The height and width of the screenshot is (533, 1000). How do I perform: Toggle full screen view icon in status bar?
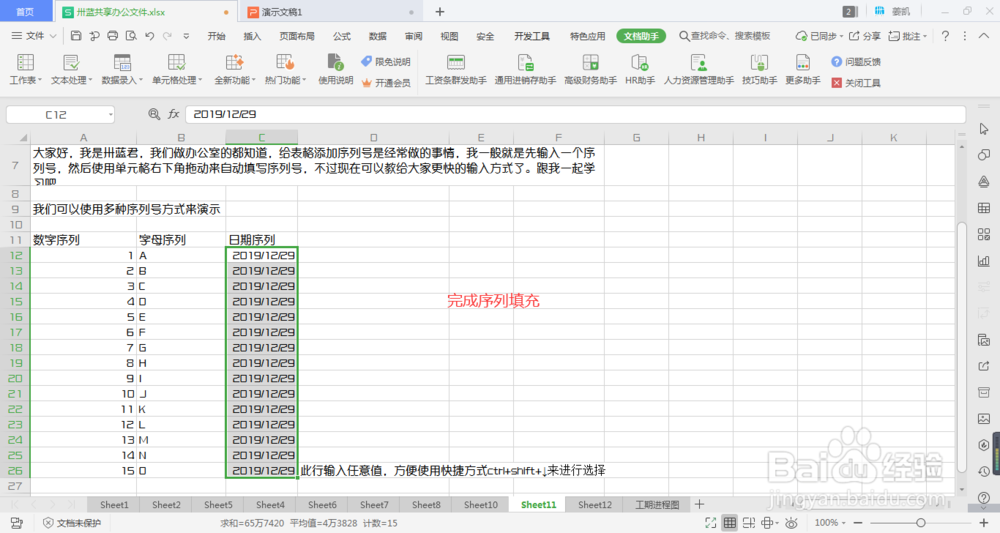click(710, 523)
